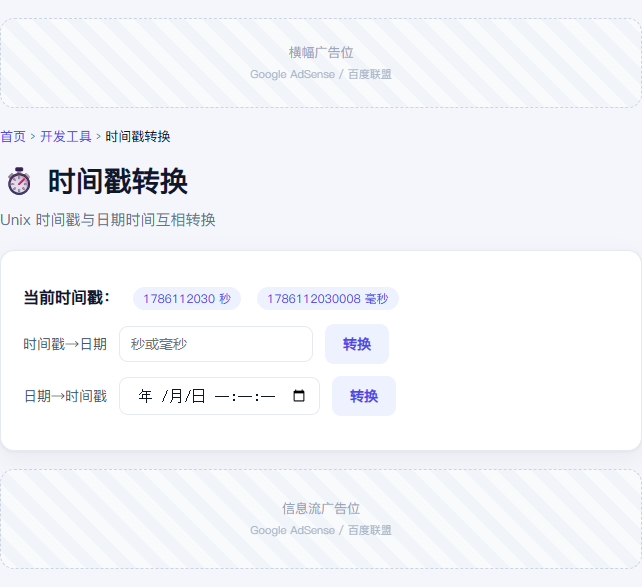The height and width of the screenshot is (587, 642).
Task: Copy the 1786112030008 毫秒 timestamp chip
Action: 328,298
